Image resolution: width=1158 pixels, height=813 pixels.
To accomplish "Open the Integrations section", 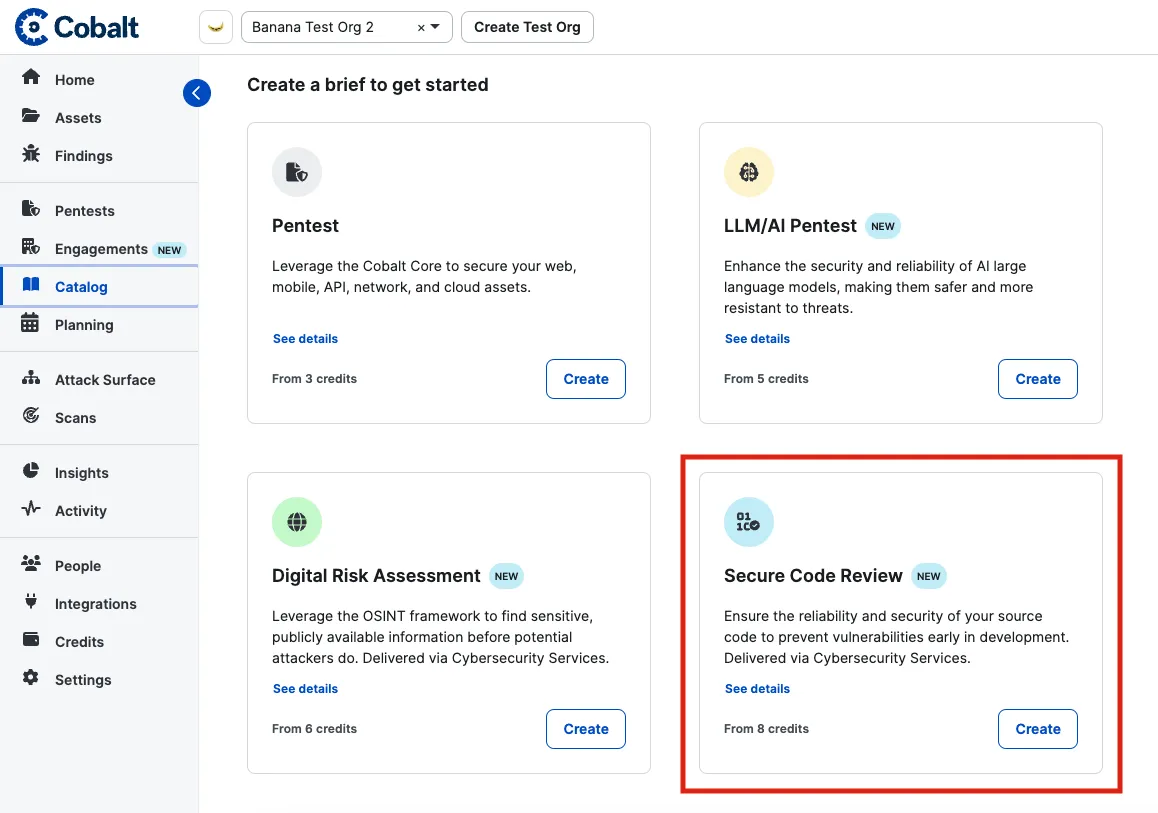I will pyautogui.click(x=96, y=603).
